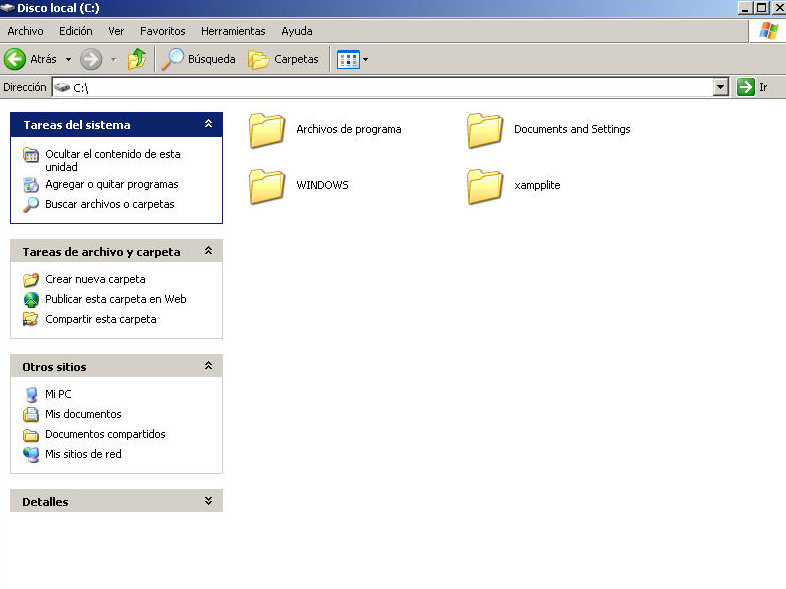The image size is (786, 589).
Task: Click the Vistas view icon
Action: [x=347, y=59]
